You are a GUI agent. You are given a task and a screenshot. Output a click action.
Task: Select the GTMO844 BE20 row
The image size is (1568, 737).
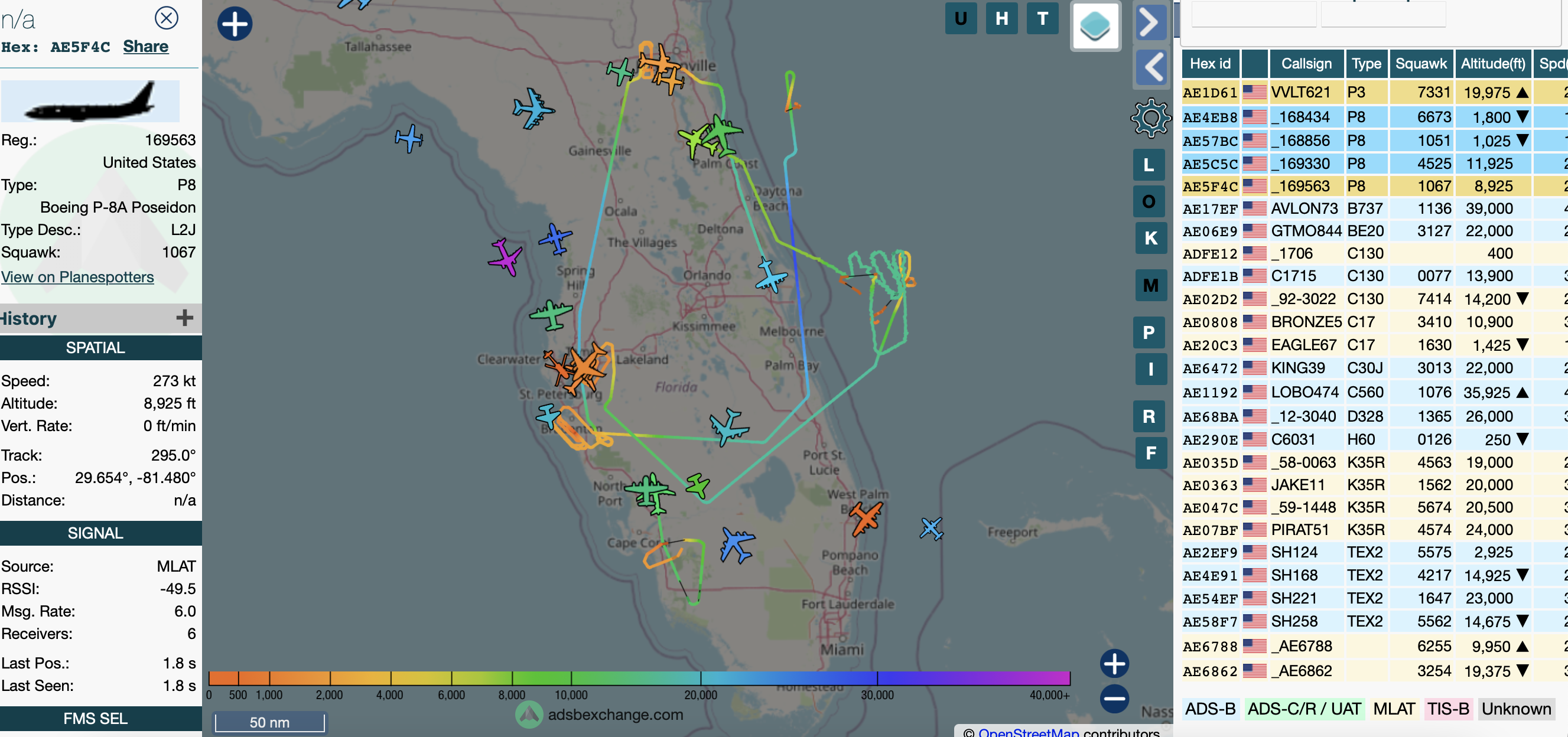pyautogui.click(x=1374, y=231)
